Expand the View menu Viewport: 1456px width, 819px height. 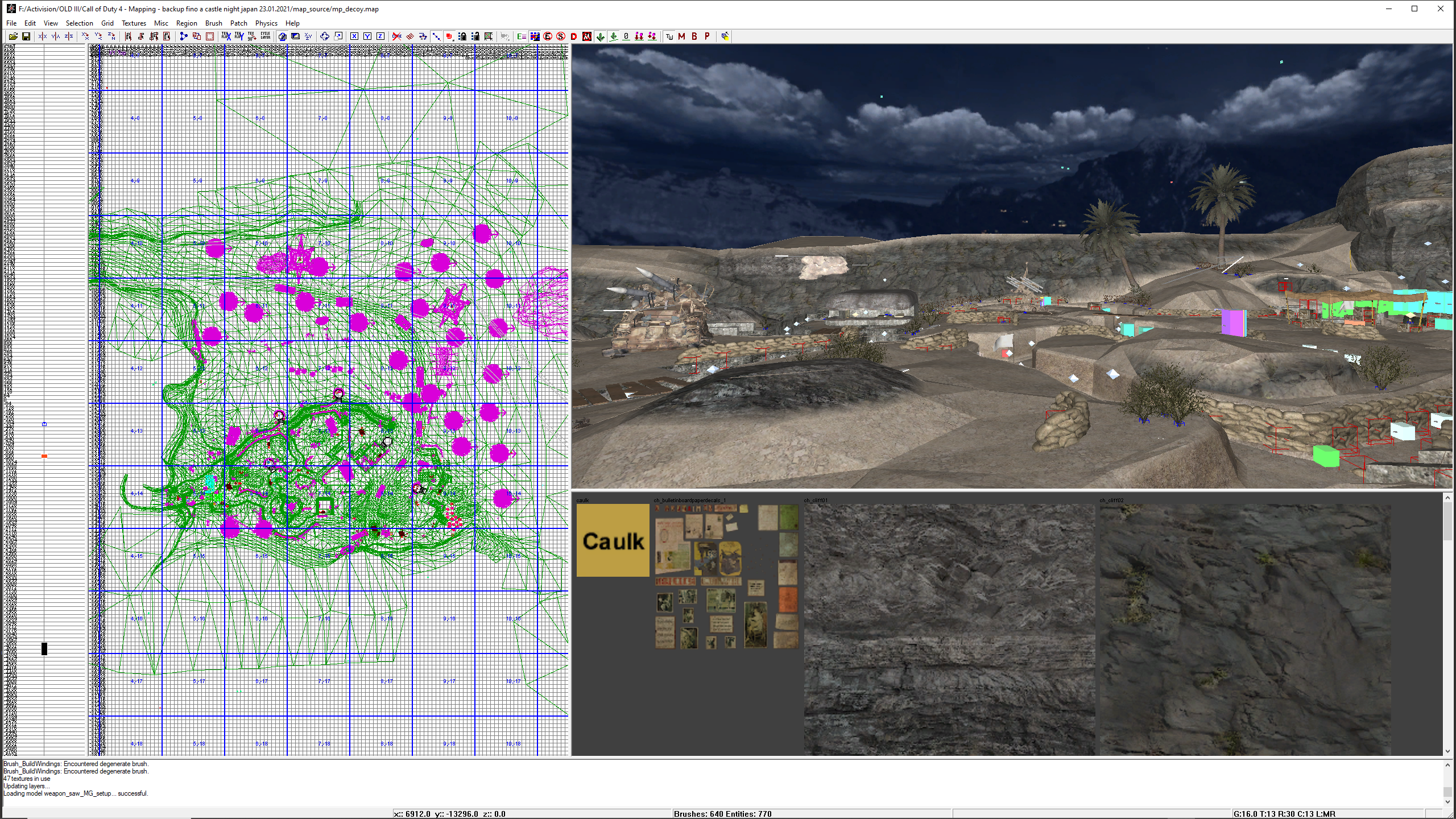[51, 23]
